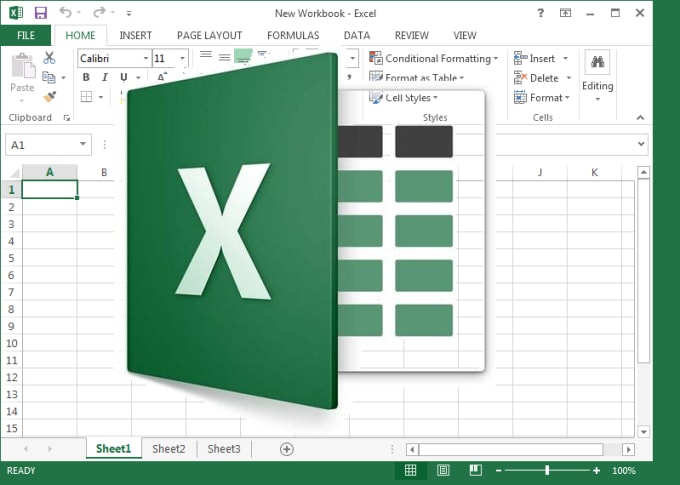Add a new sheet with plus icon
Image resolution: width=680 pixels, height=485 pixels.
pos(287,449)
